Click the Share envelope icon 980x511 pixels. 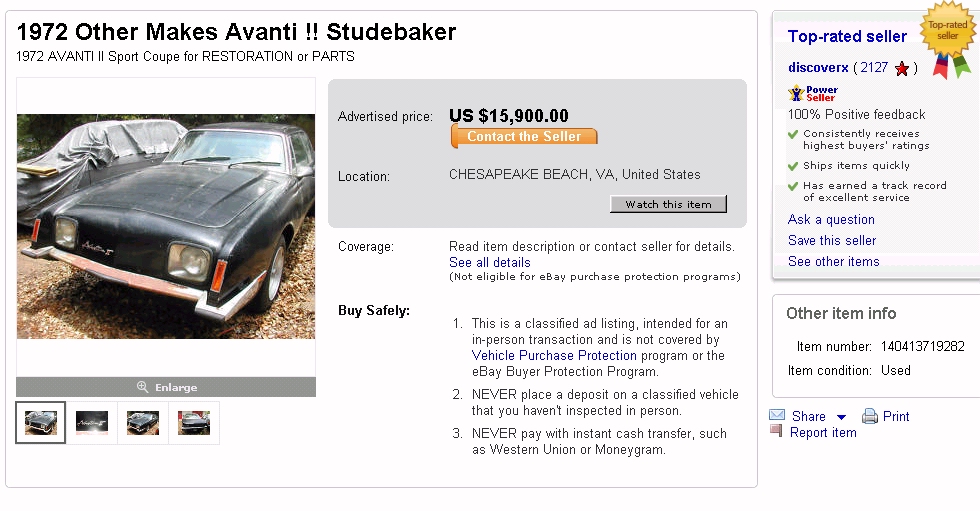tap(777, 416)
